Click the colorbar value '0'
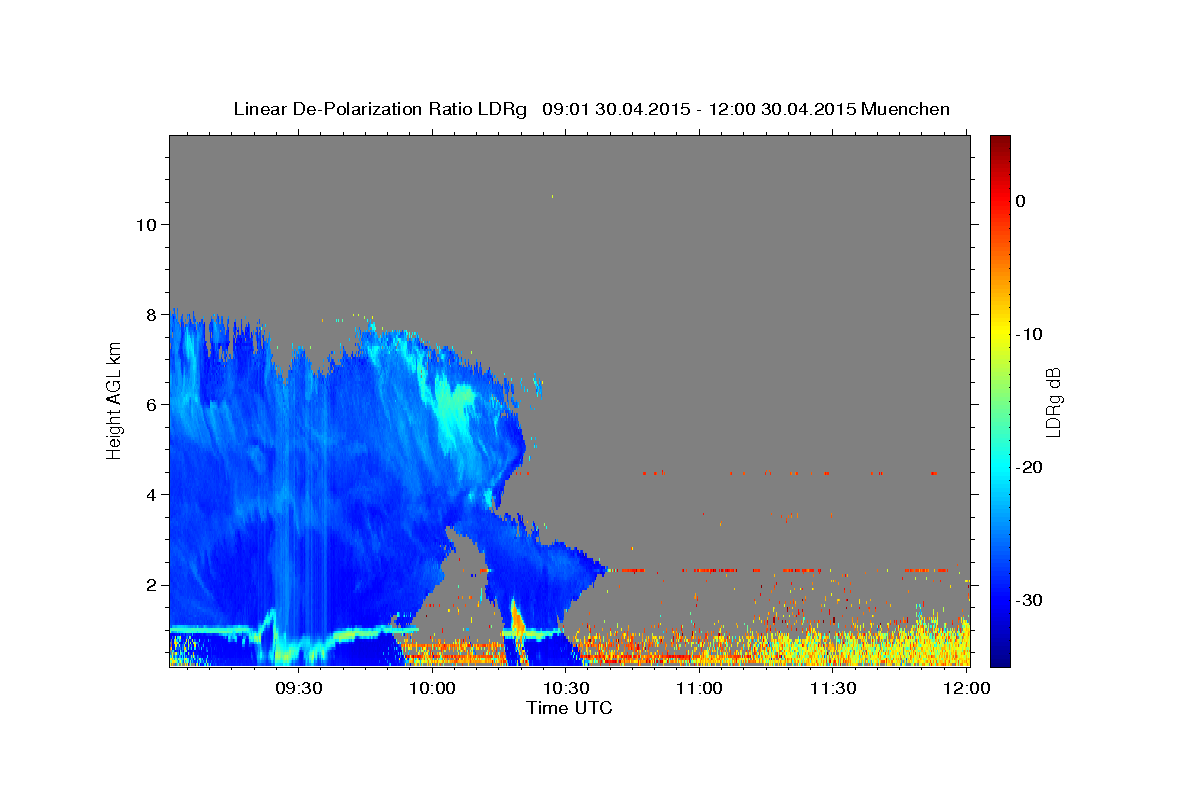1200x800 pixels. click(1020, 201)
